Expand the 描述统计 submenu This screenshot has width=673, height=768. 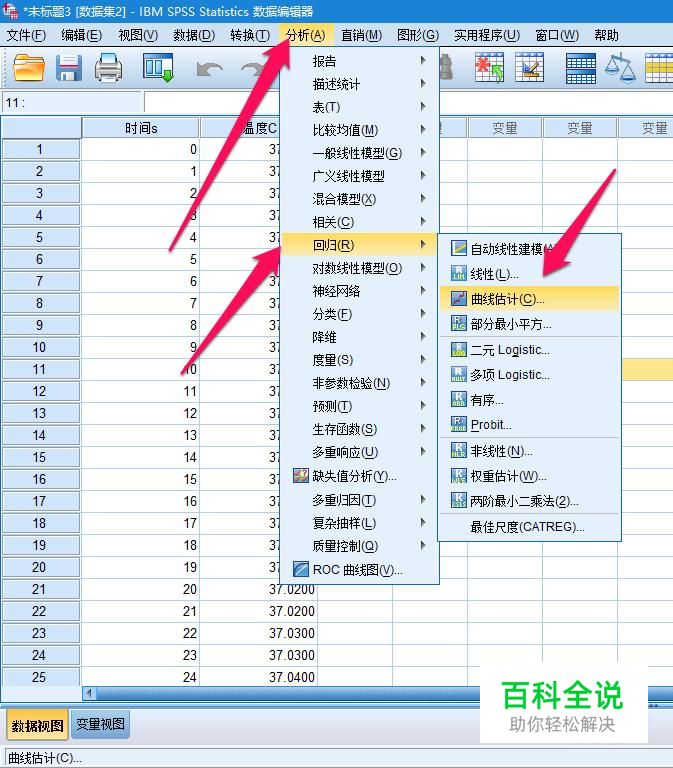coord(360,84)
